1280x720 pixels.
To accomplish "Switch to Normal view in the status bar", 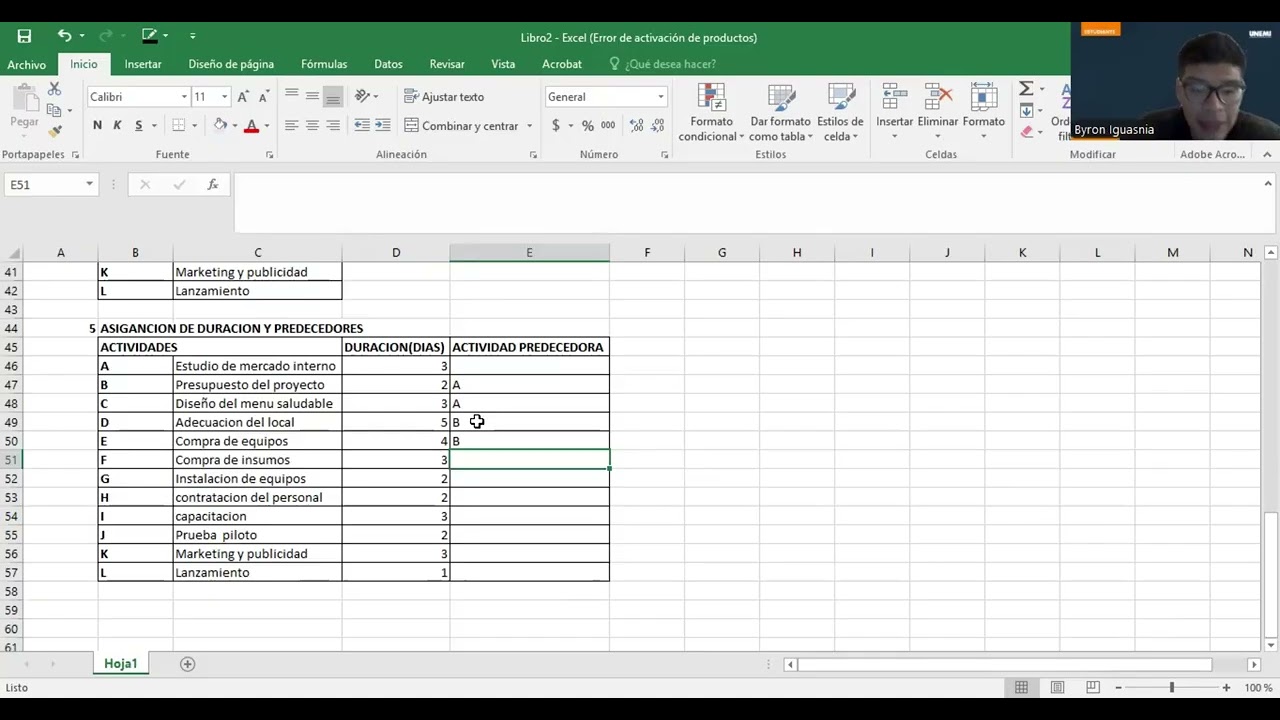I will tap(1021, 687).
